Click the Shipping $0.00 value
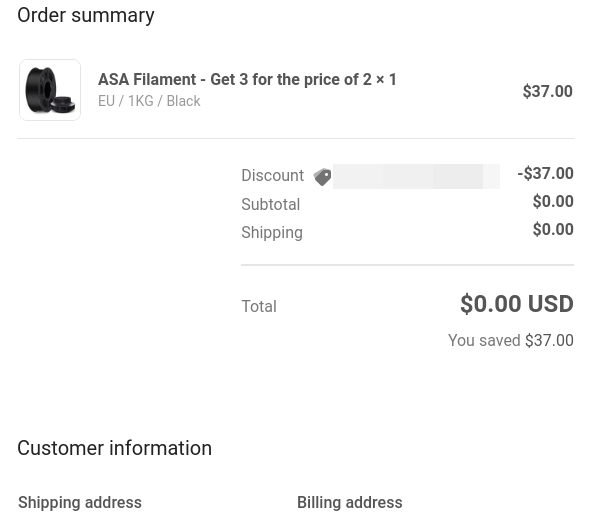 [x=553, y=230]
